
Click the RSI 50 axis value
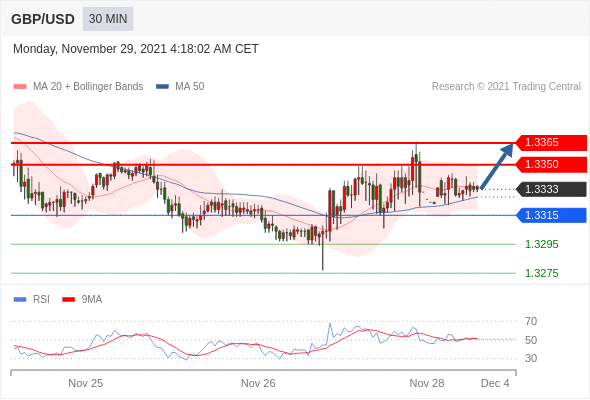[x=531, y=340]
